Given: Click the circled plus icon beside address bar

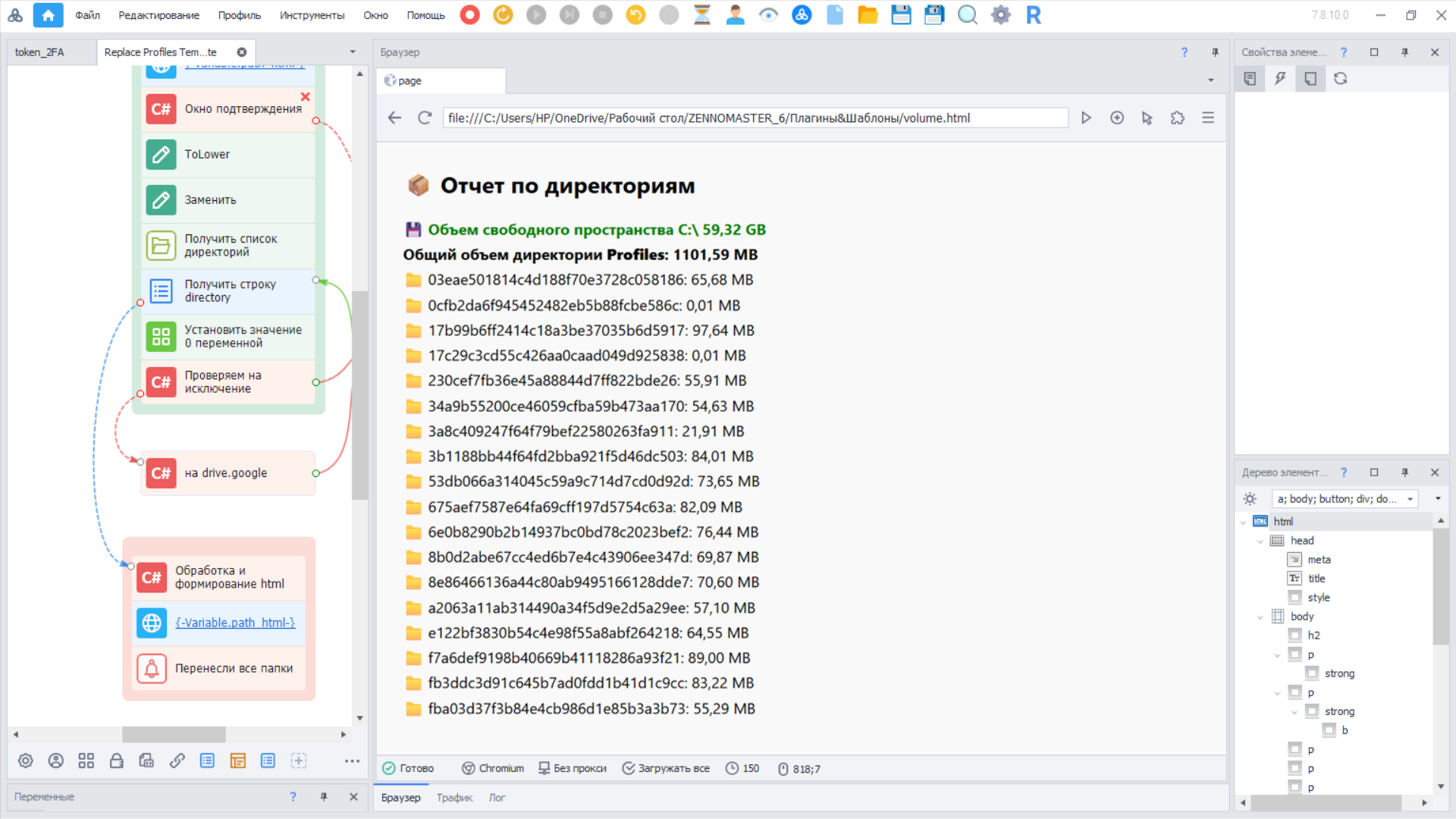Looking at the screenshot, I should click(x=1117, y=118).
